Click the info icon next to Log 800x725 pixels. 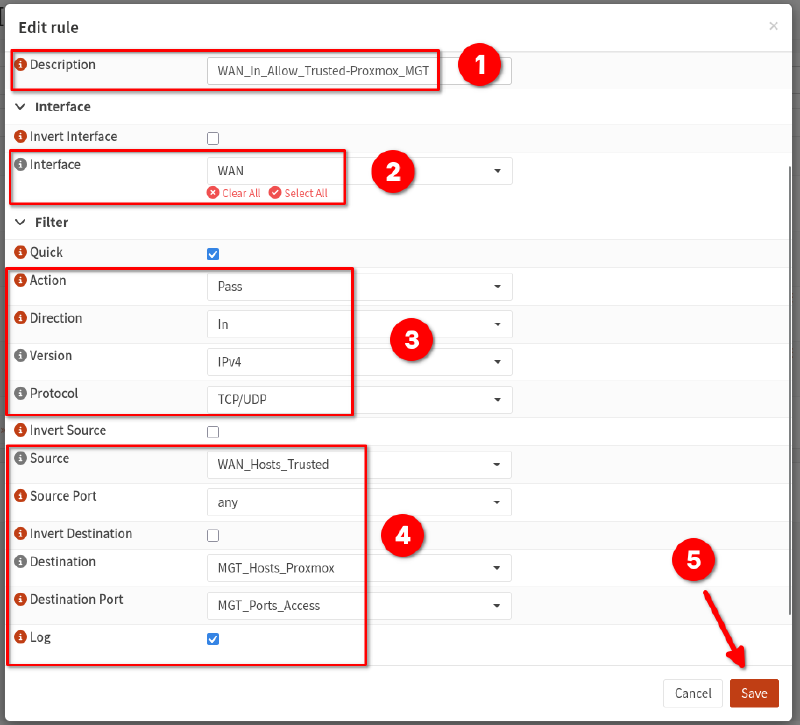coord(20,637)
